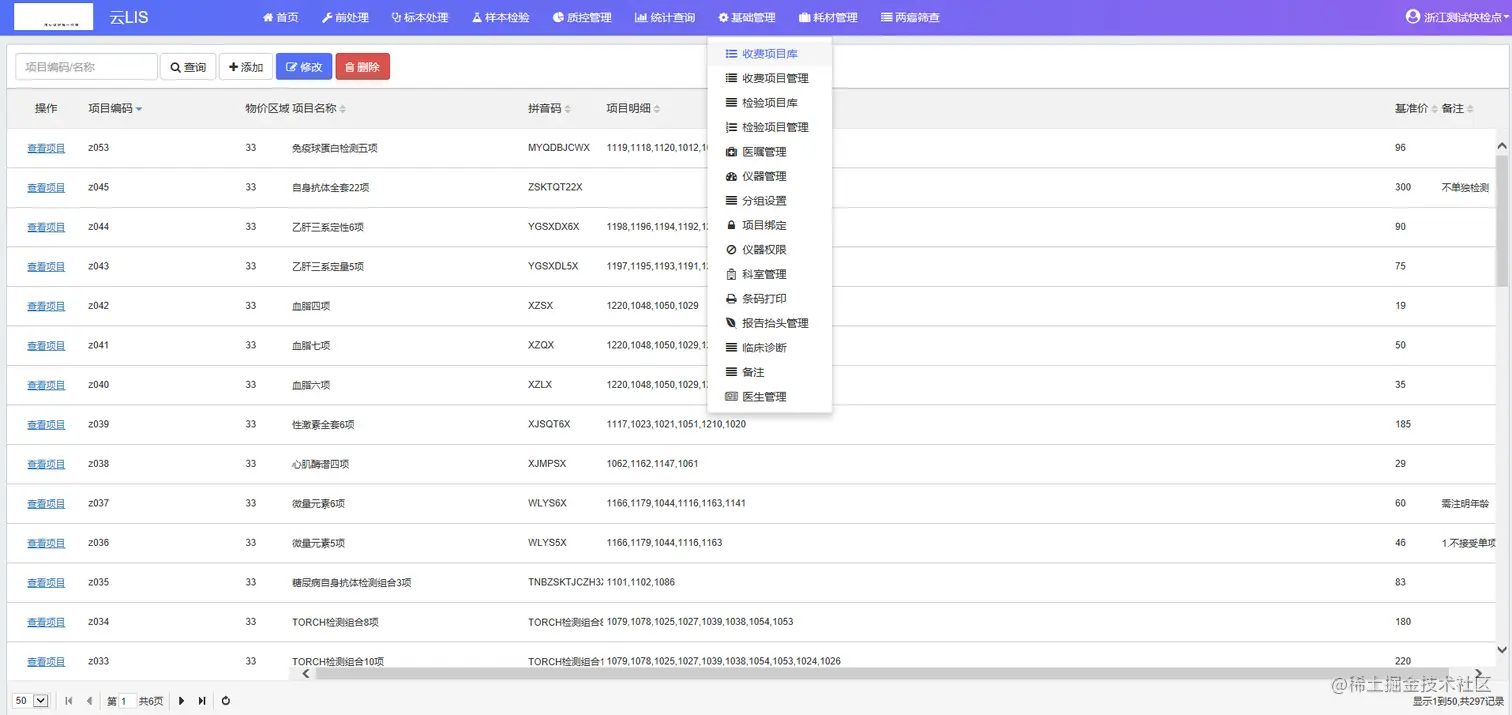Open the 标本处理 navigation menu
Viewport: 1512px width, 715px height.
420,17
